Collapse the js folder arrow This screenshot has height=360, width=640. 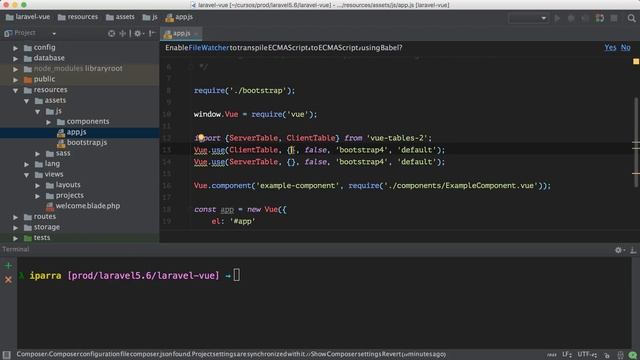click(x=38, y=111)
